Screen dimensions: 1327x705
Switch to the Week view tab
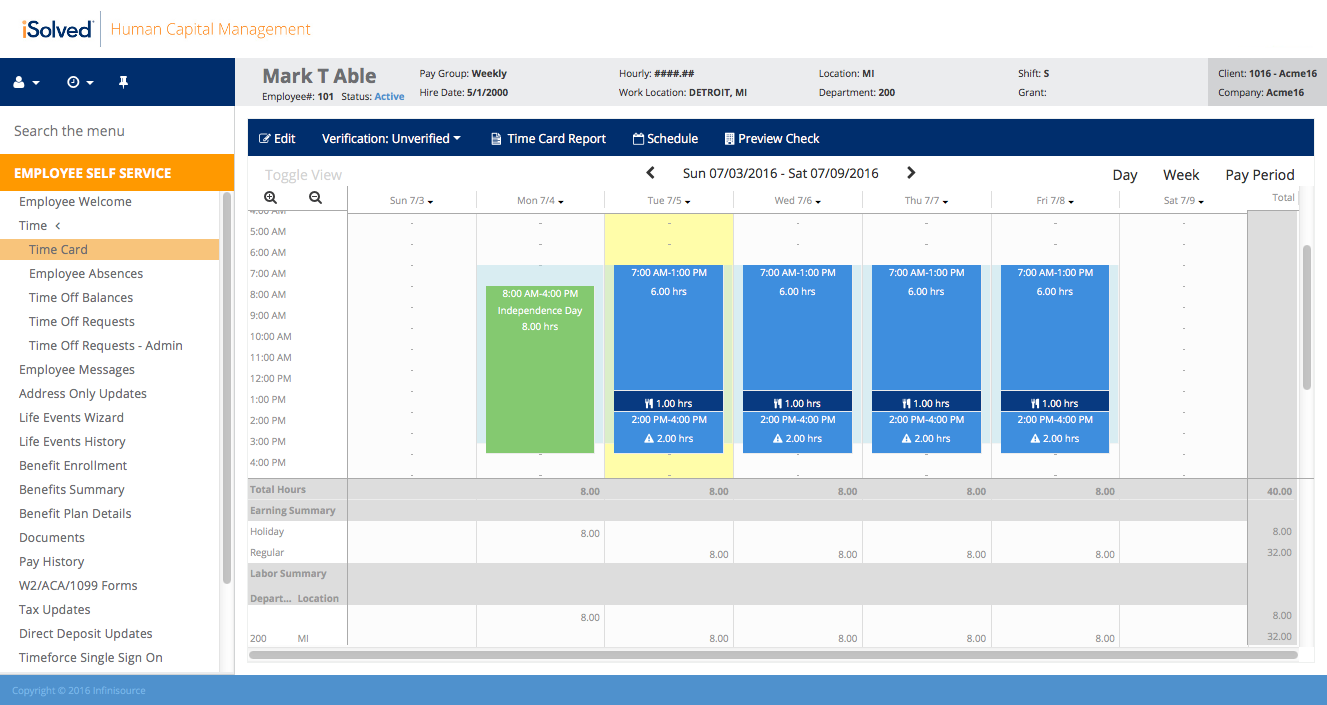[1180, 174]
